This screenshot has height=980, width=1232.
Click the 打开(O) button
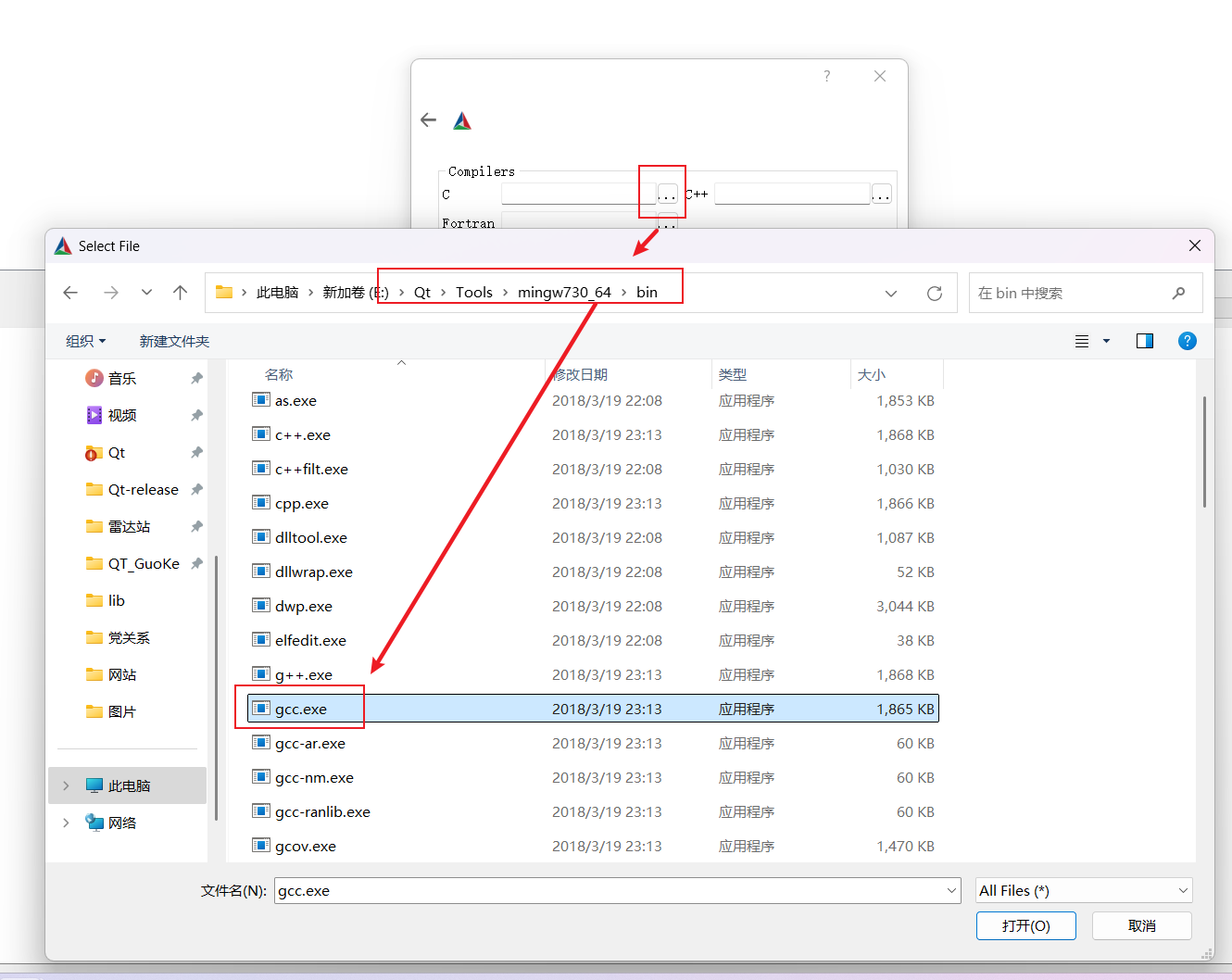(x=1025, y=925)
